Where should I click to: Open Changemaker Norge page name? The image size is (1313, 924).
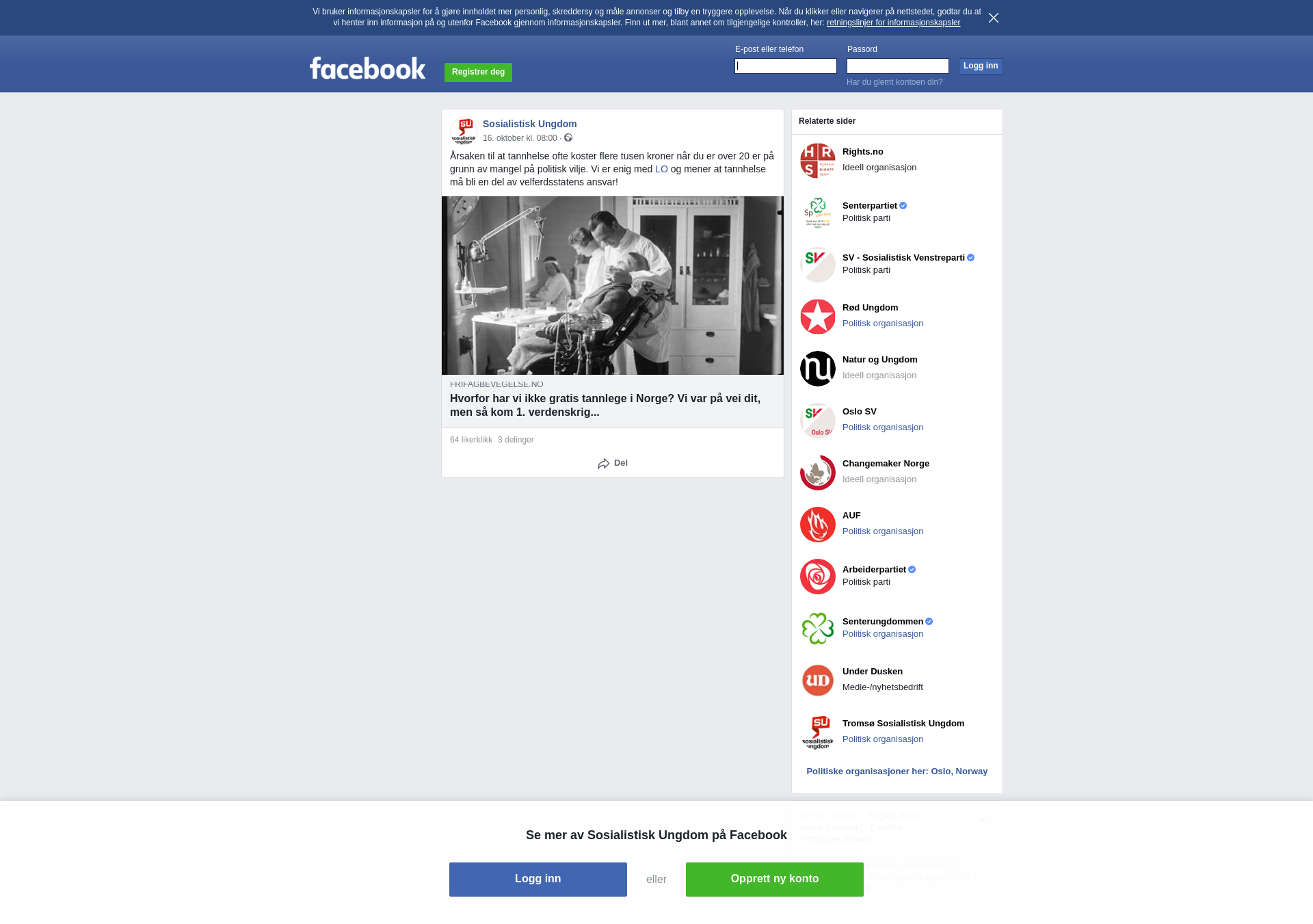tap(886, 464)
